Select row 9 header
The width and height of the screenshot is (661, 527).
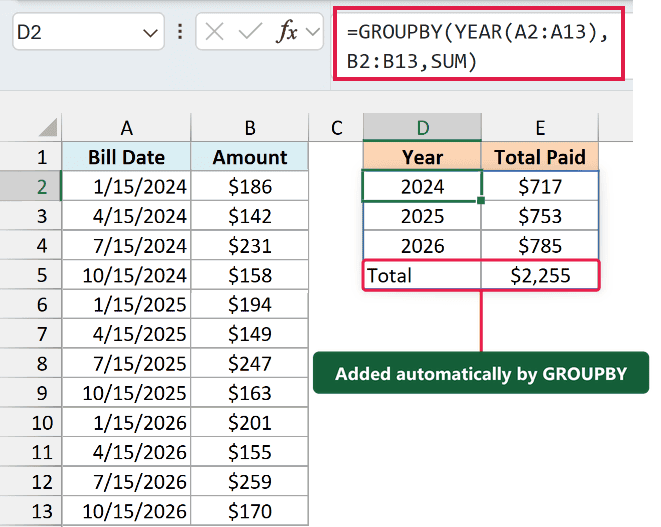point(31,393)
